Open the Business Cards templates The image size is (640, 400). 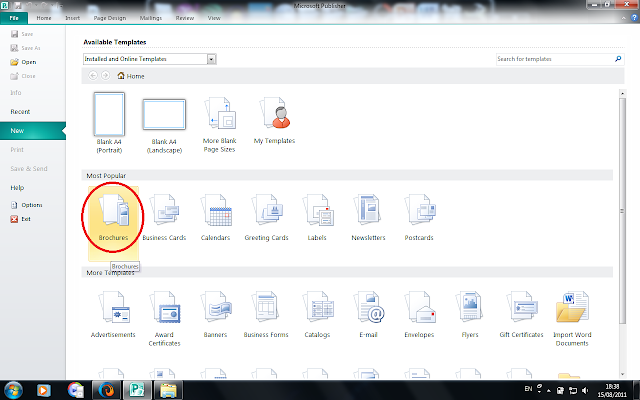(x=164, y=218)
